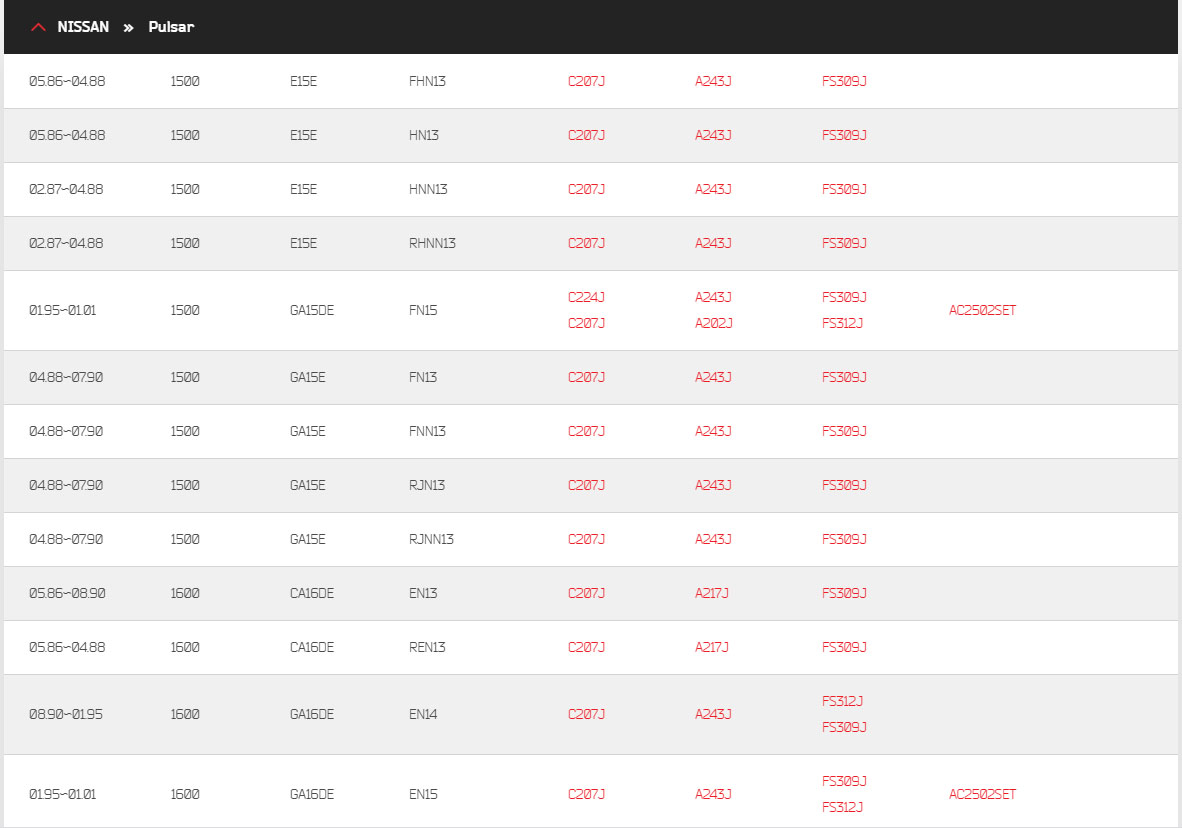Open A243J link in EN15 row
Viewport: 1182px width, 828px height.
click(713, 794)
